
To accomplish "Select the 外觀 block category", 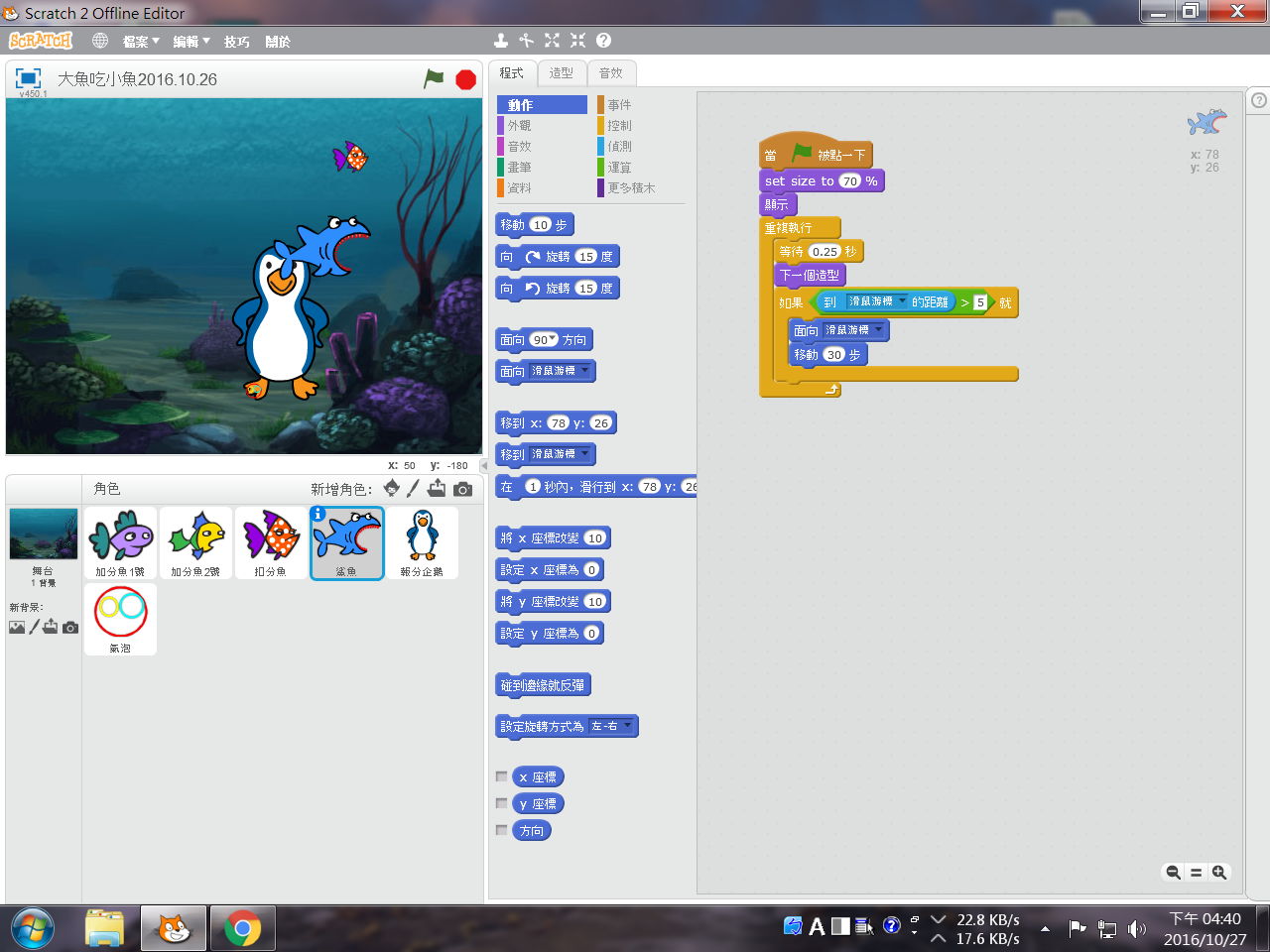I will pyautogui.click(x=519, y=126).
